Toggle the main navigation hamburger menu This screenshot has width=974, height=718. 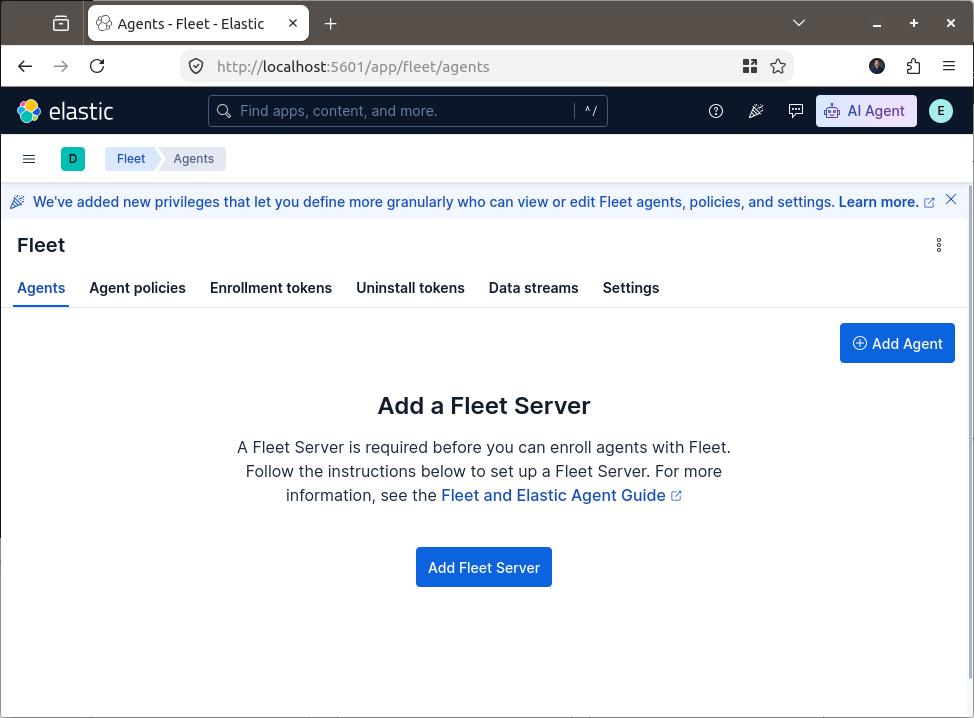pos(29,159)
